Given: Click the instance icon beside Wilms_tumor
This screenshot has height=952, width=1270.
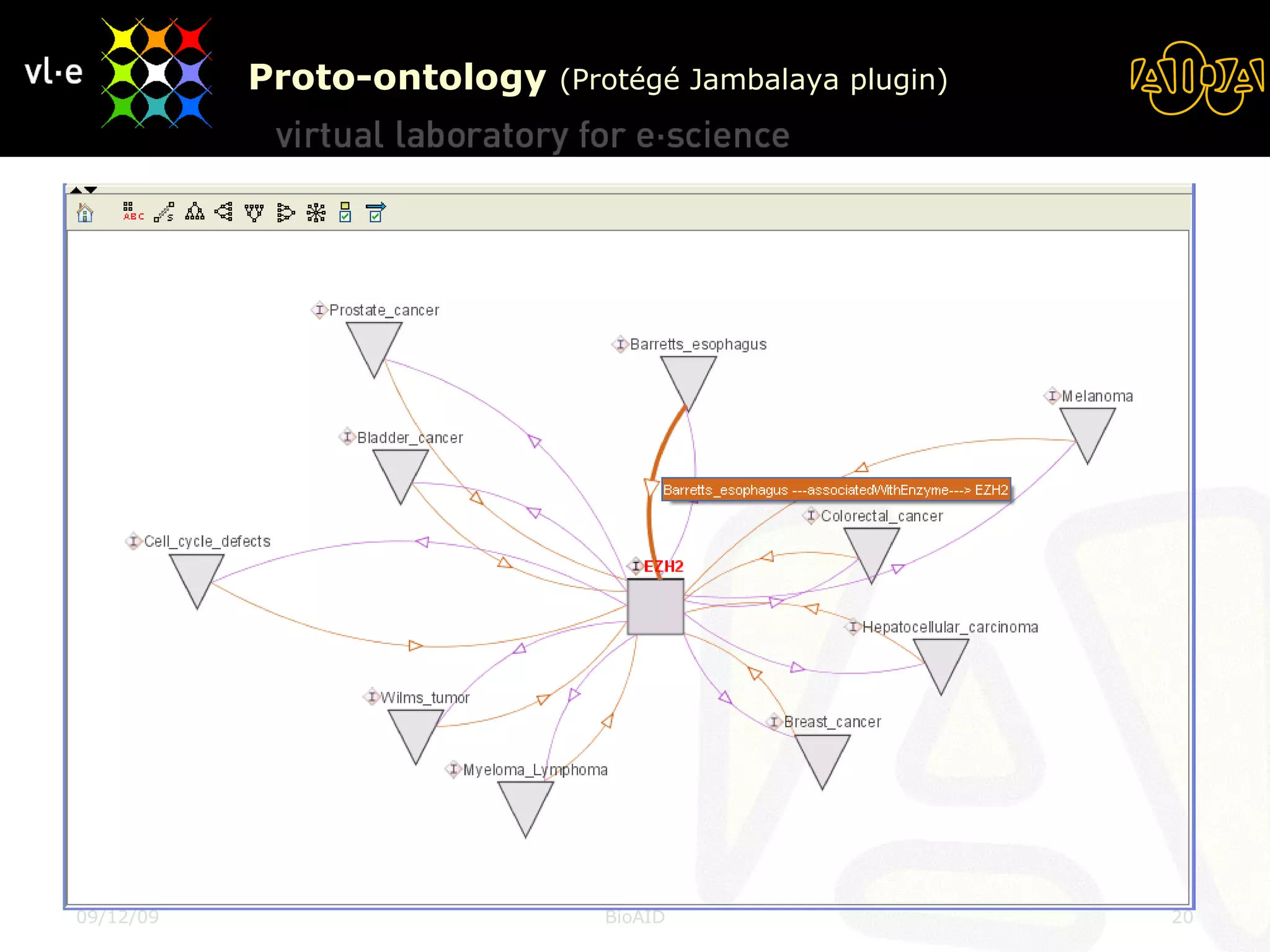Looking at the screenshot, I should pos(371,697).
